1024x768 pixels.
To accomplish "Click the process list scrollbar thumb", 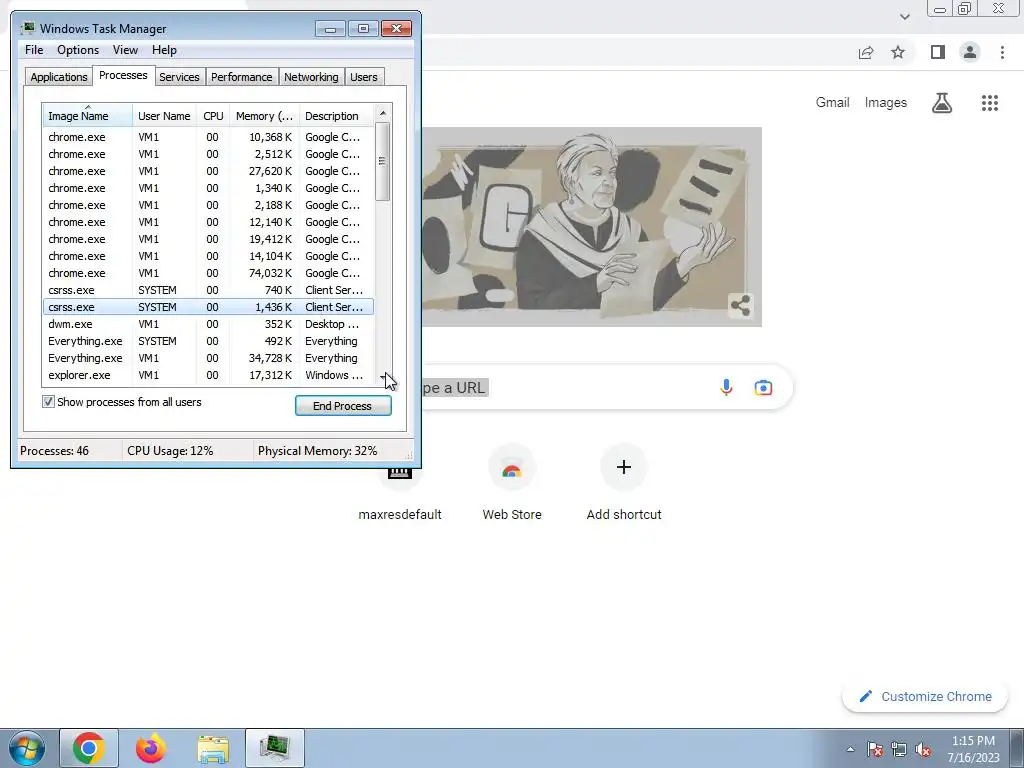I will click(383, 161).
